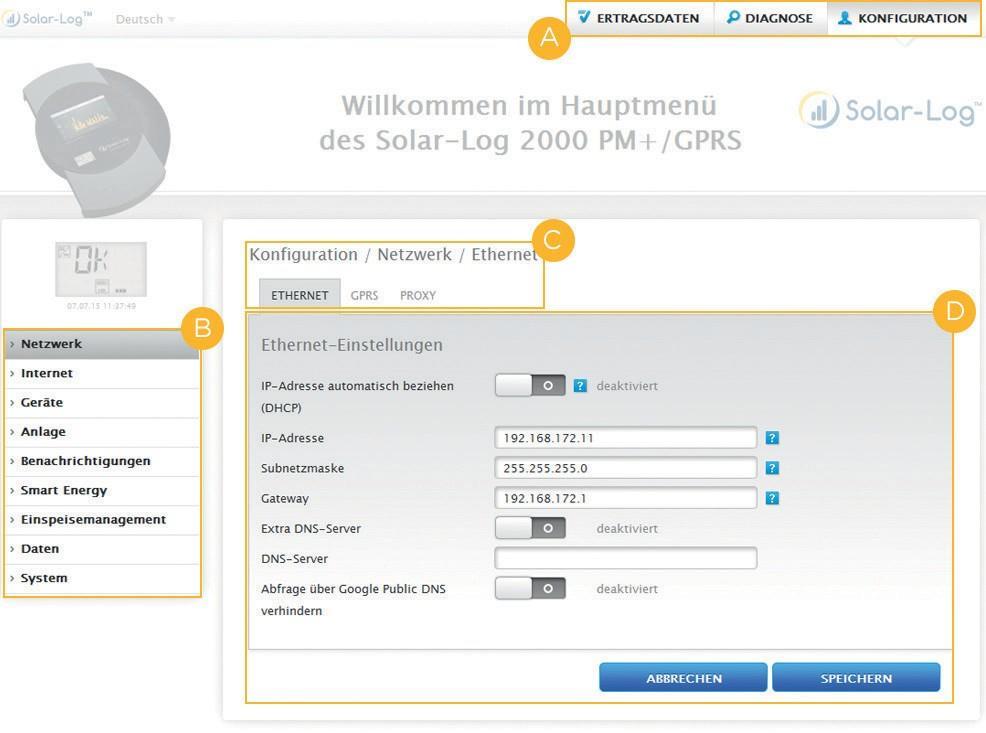Image resolution: width=986 pixels, height=733 pixels.
Task: Select Daten in the side menu
Action: 102,549
